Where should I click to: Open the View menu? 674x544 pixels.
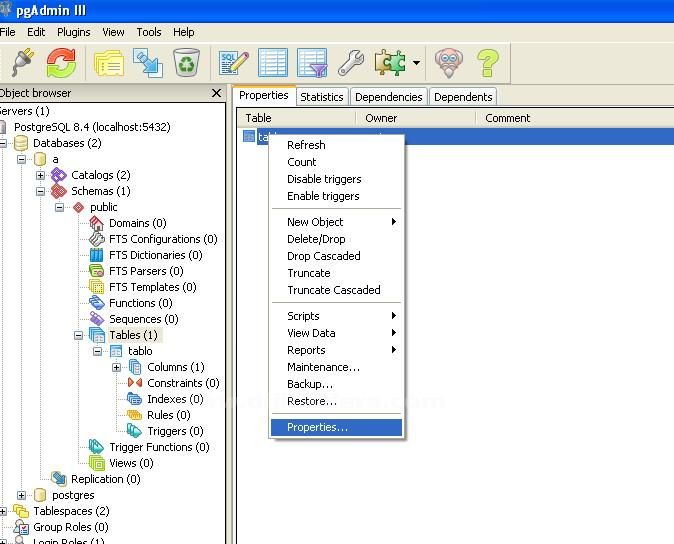(x=113, y=32)
